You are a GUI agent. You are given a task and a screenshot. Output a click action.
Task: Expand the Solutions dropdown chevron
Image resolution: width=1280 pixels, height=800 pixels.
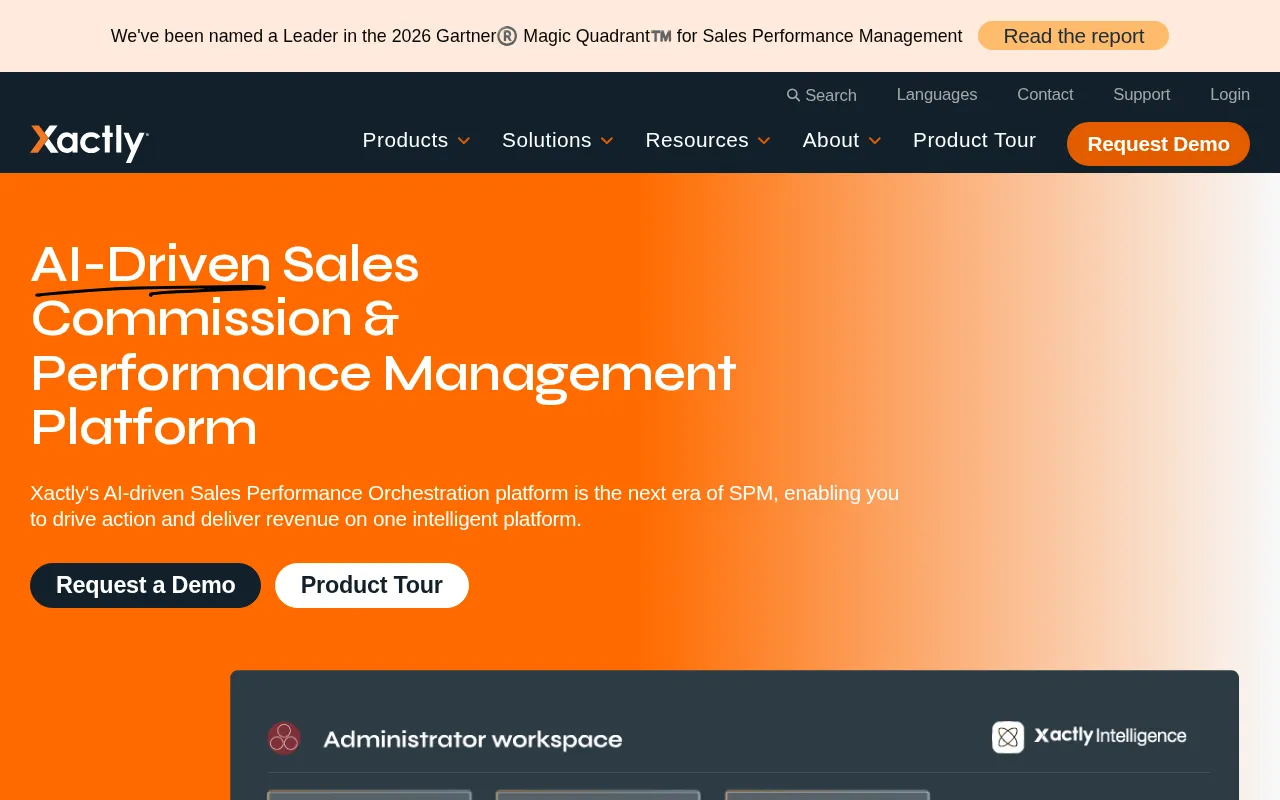(x=607, y=141)
